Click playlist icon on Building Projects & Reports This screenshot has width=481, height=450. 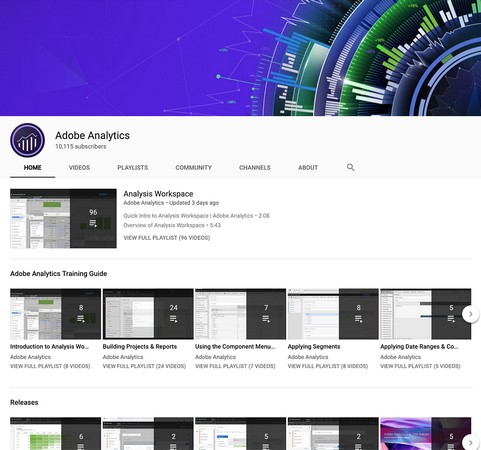[x=173, y=319]
